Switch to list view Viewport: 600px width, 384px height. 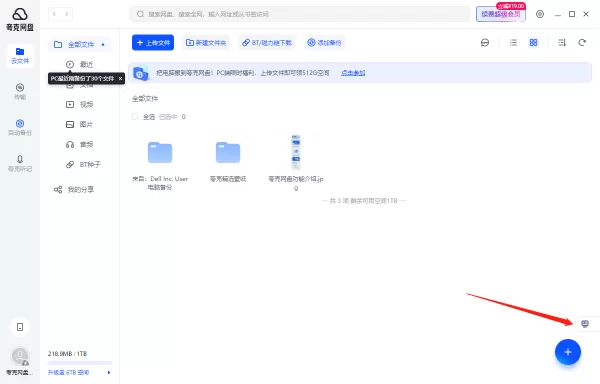514,42
